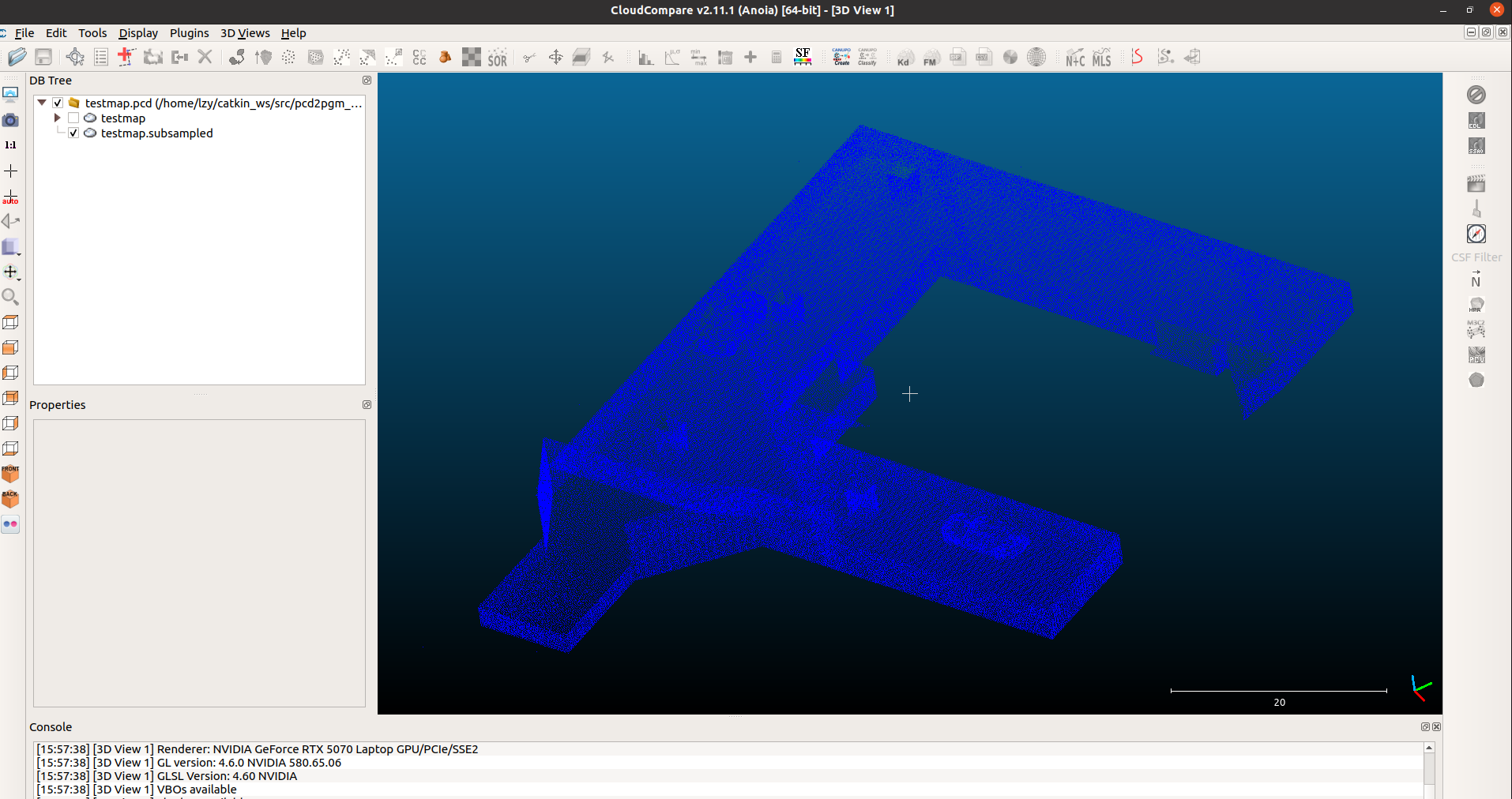Click the Kd facet extraction icon
Screen dimensions: 1512x799
click(x=905, y=57)
